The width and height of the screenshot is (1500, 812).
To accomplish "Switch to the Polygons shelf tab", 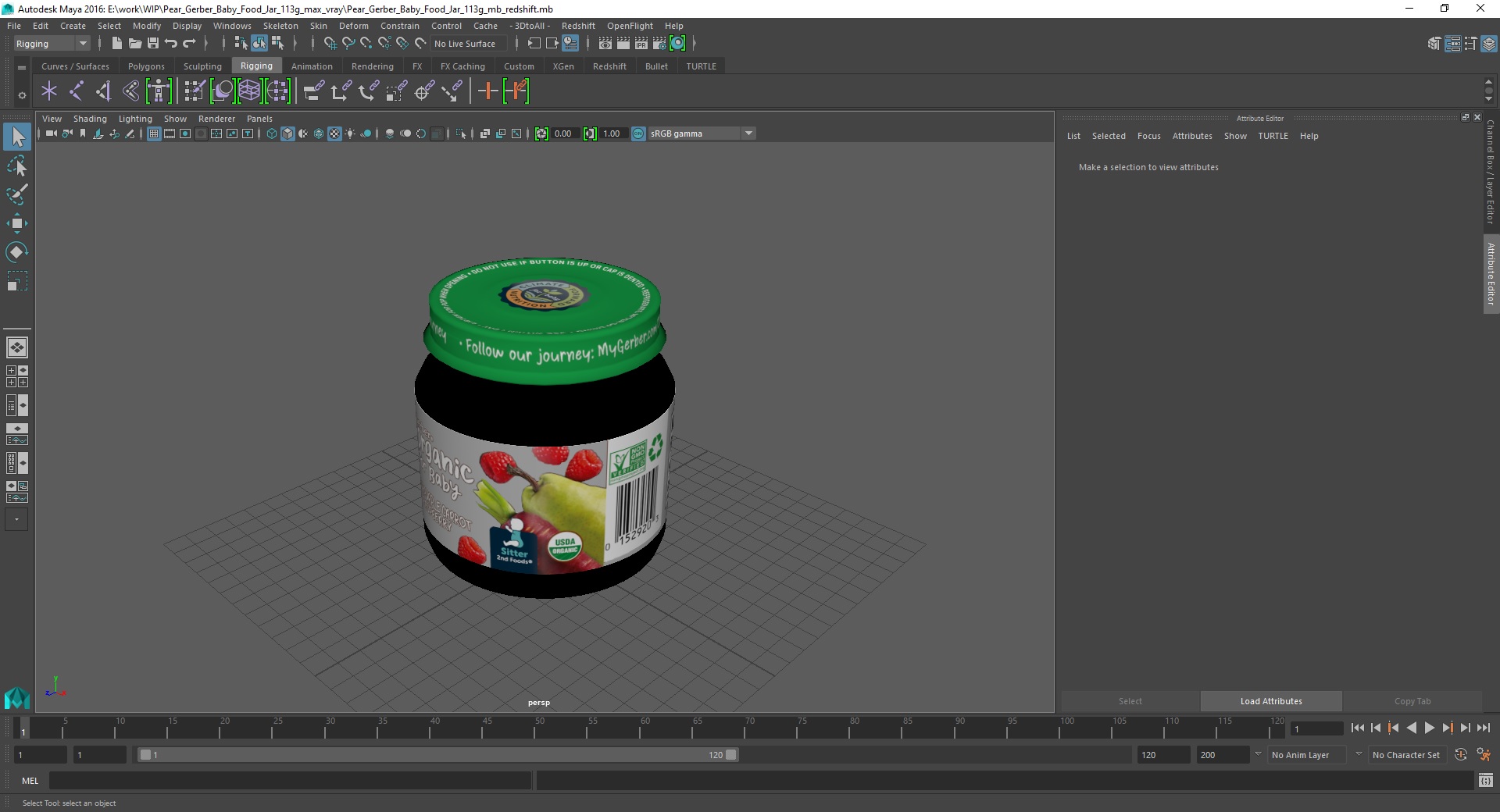I will 146,66.
